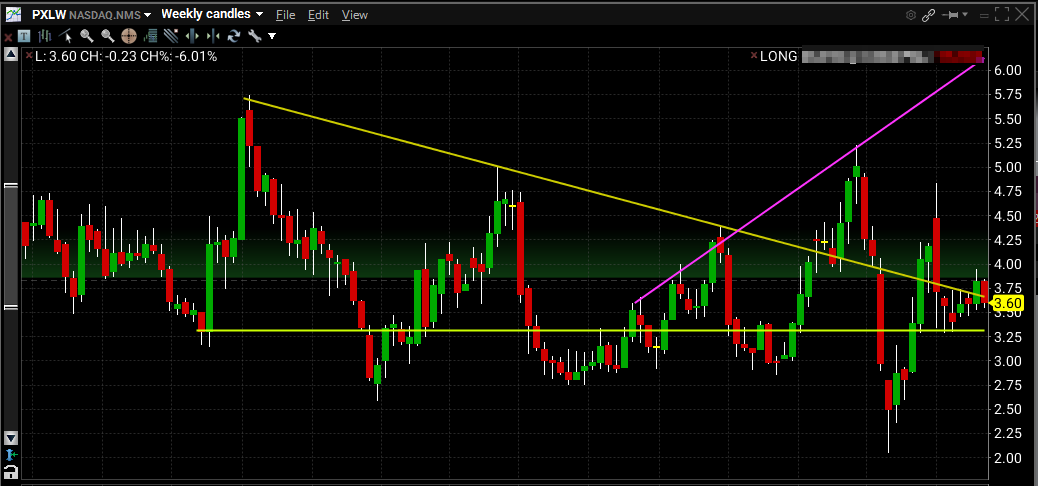Toggle the pin window icon
This screenshot has width=1038, height=486.
click(950, 15)
